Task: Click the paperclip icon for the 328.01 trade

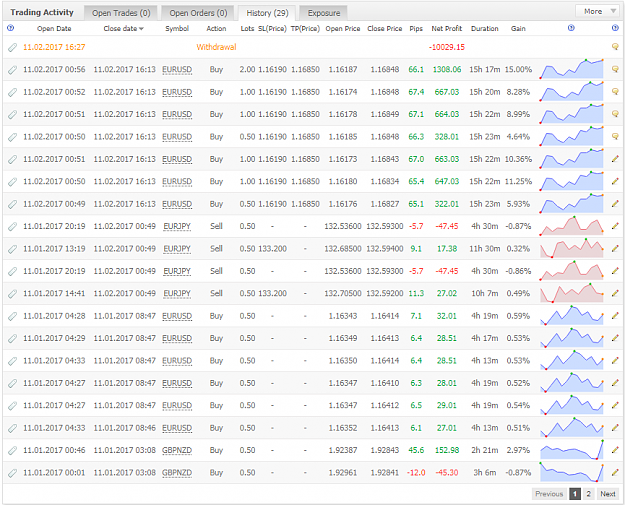Action: tap(12, 137)
